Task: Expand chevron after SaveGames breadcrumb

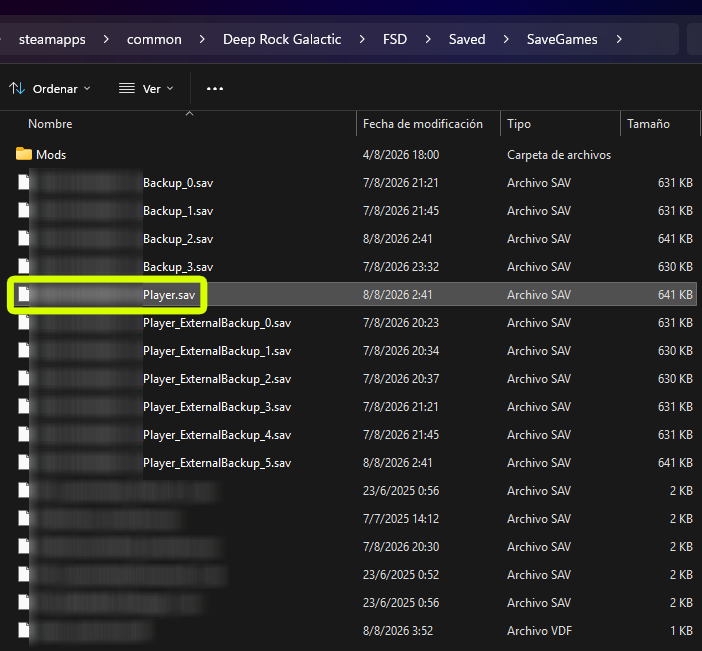Action: pyautogui.click(x=619, y=39)
